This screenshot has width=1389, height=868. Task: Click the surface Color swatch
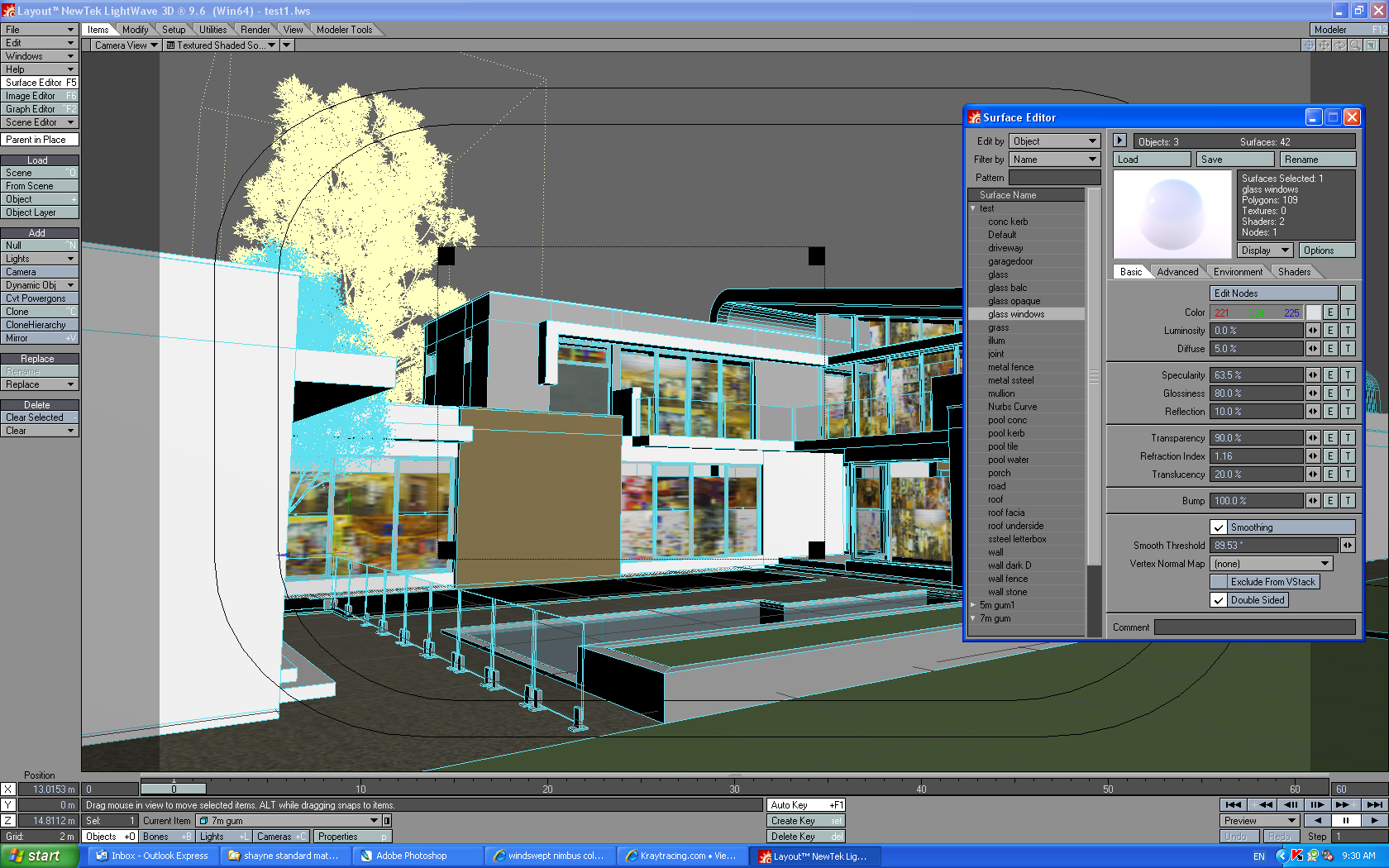pos(1314,312)
